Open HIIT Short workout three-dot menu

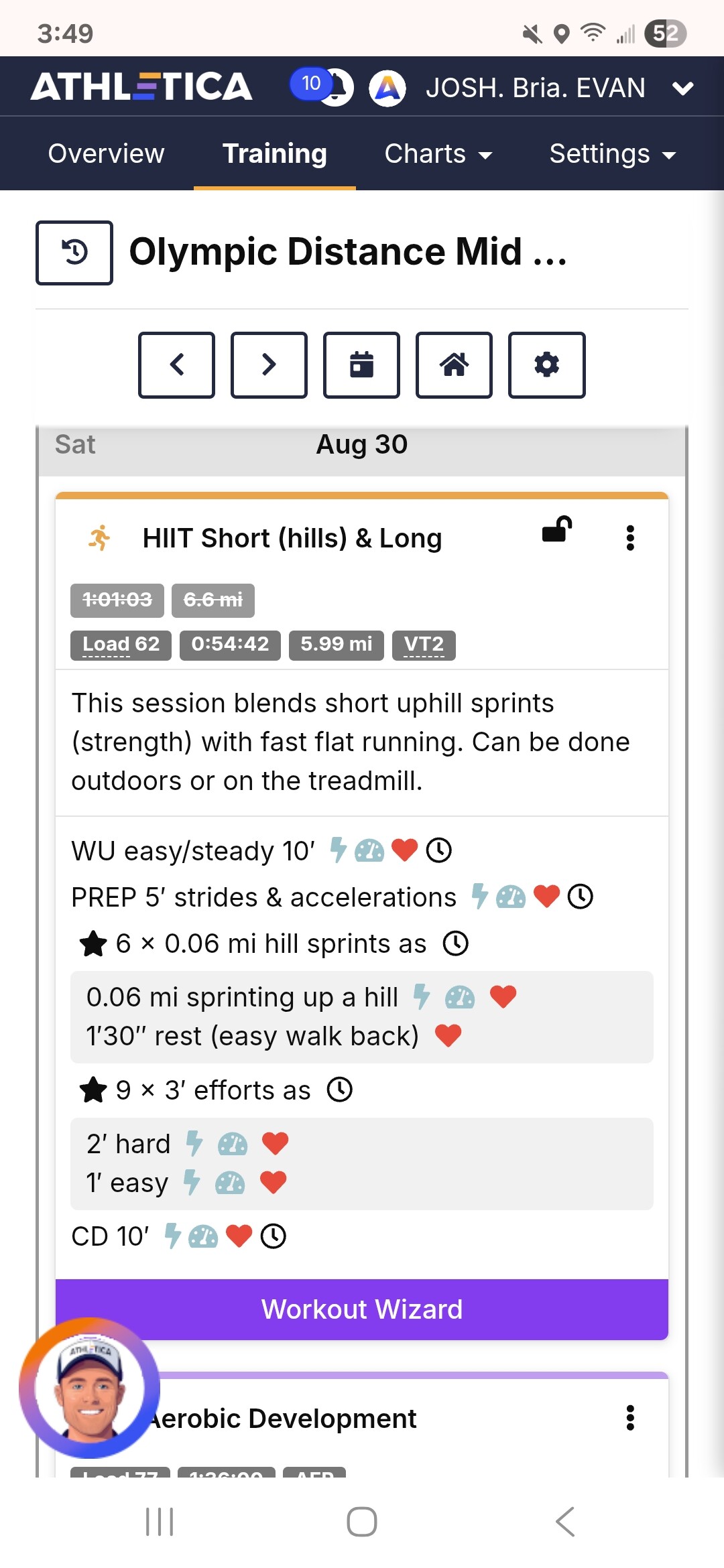(x=629, y=537)
